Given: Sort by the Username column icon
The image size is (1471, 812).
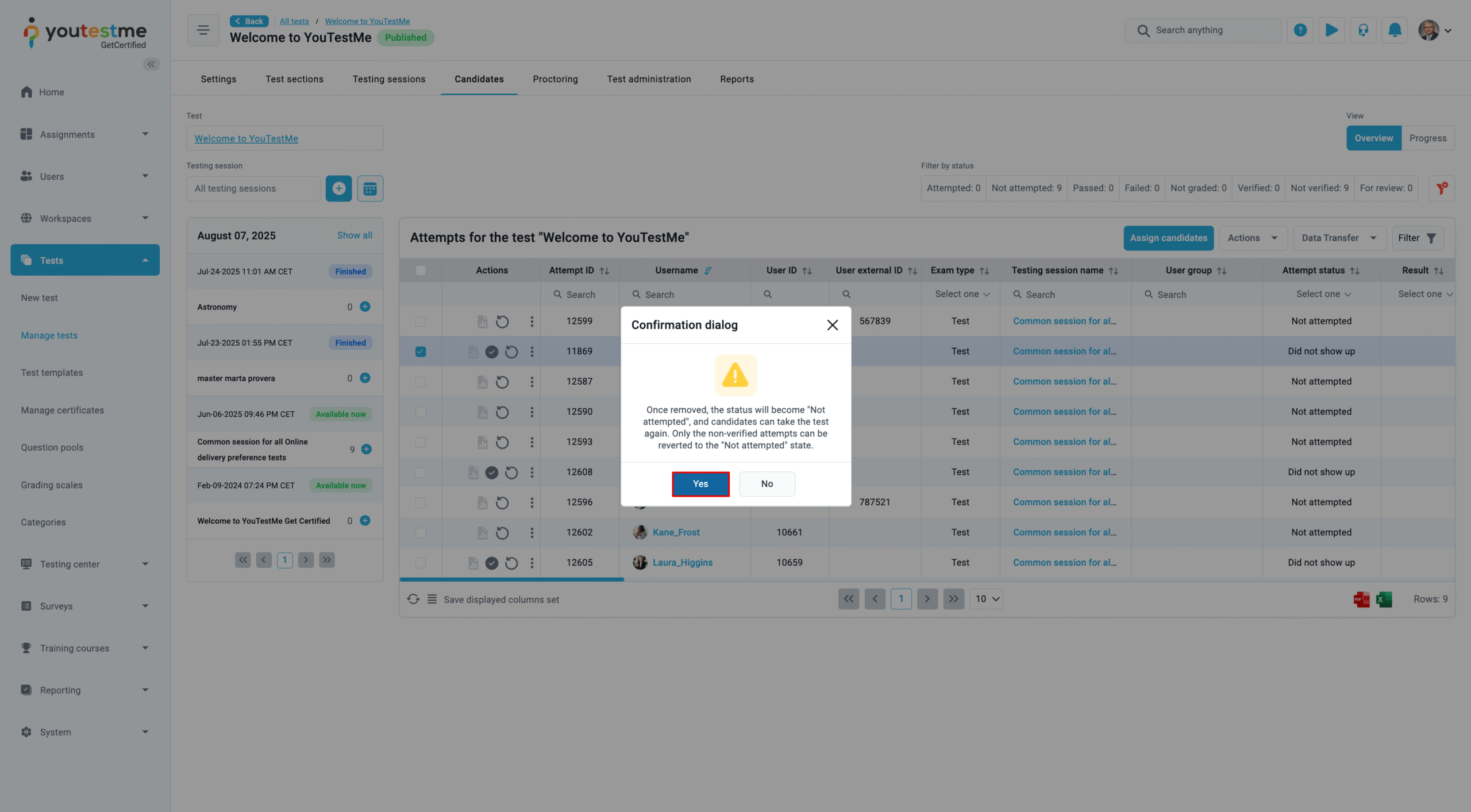Looking at the screenshot, I should 708,270.
